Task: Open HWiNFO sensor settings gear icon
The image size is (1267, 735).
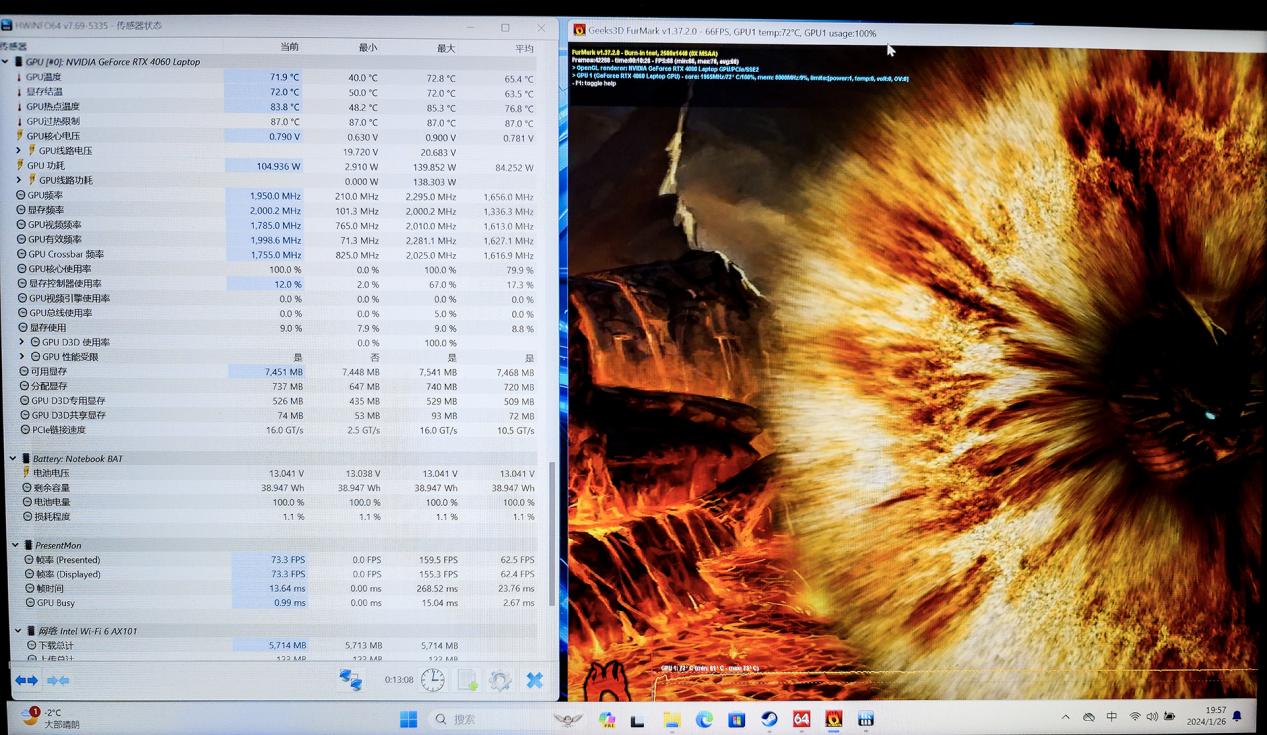Action: 500,681
